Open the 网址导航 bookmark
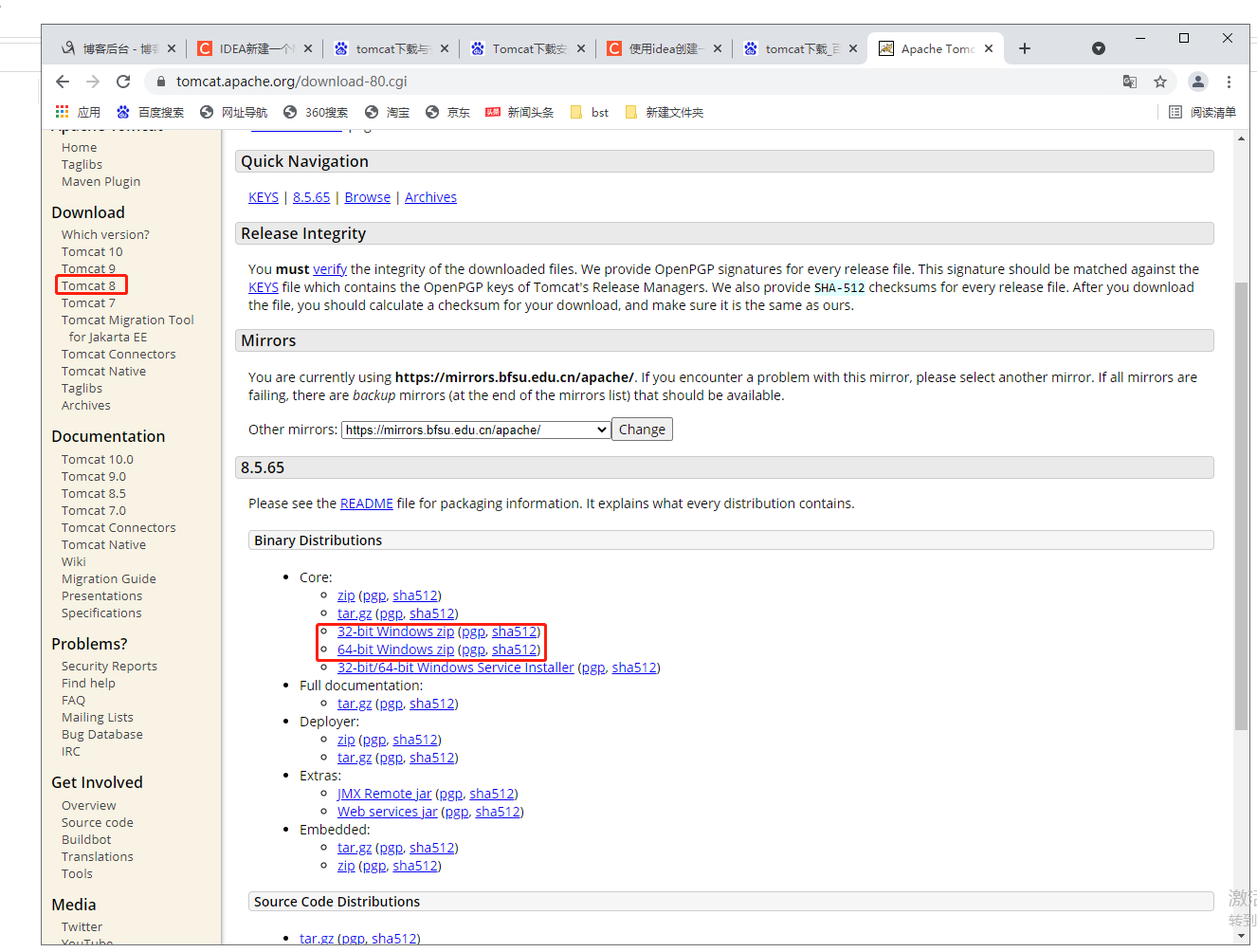Viewport: 1257px width, 952px height. pos(233,112)
